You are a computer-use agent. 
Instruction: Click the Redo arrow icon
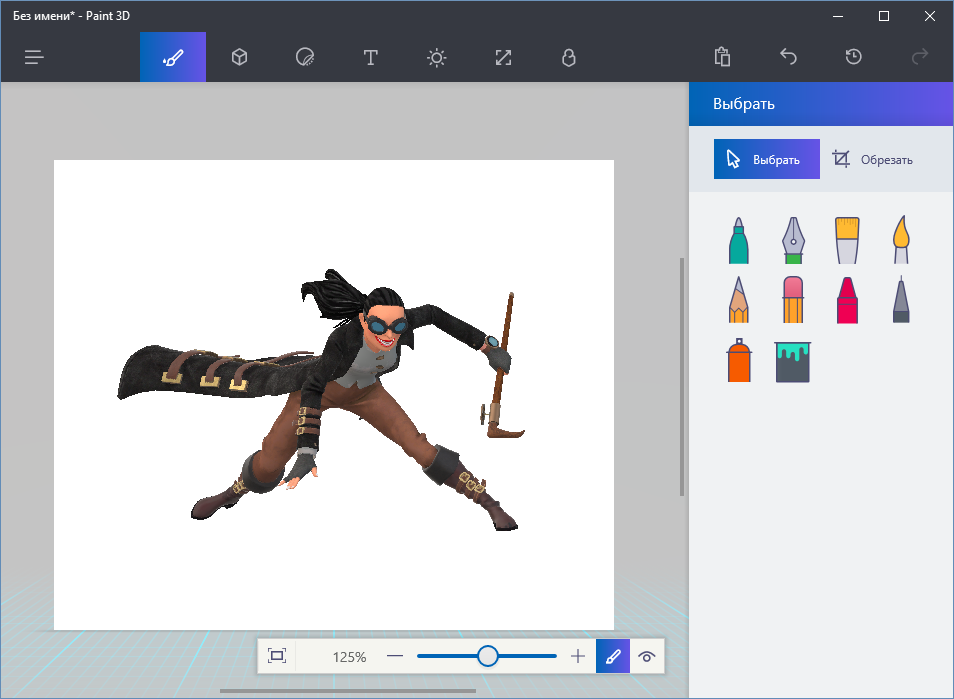[x=920, y=57]
